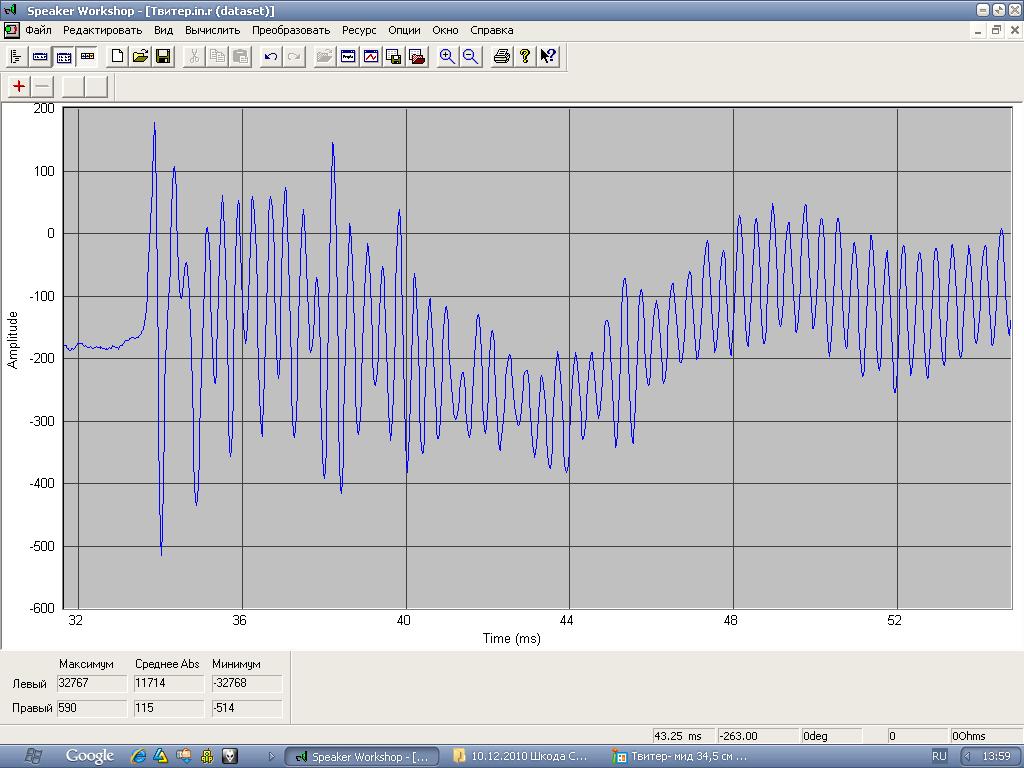
Task: Toggle the third view-mode toolbar button
Action: (63, 57)
